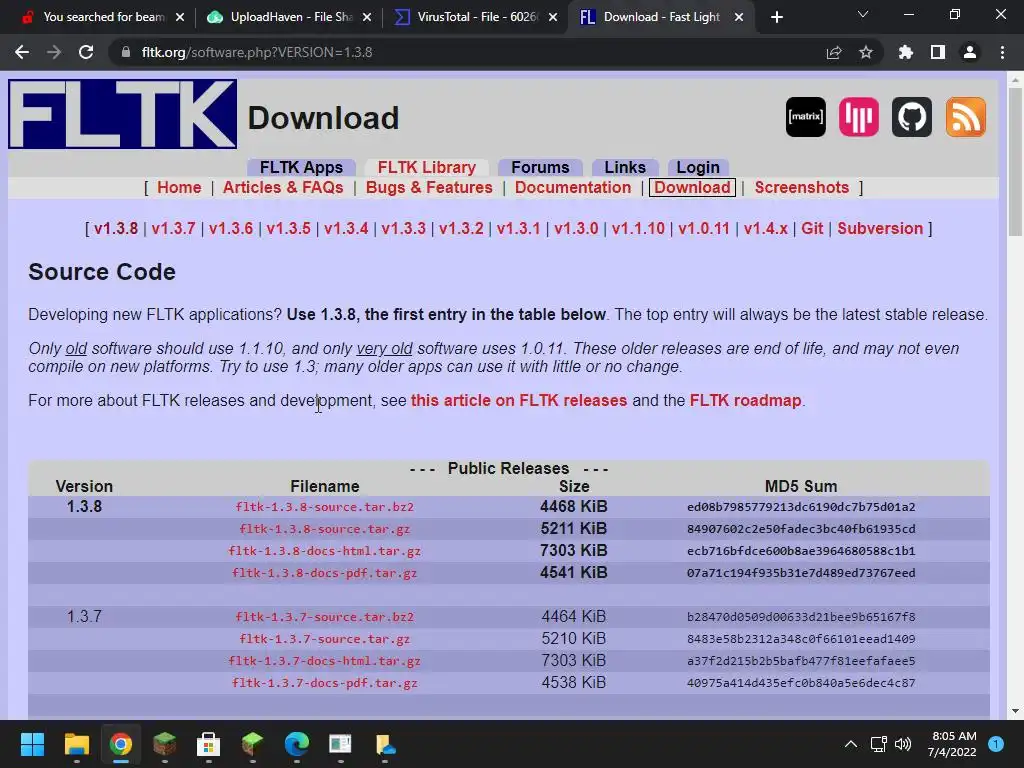This screenshot has height=768, width=1024.
Task: Bookmark this page with the star icon
Action: coord(866,52)
